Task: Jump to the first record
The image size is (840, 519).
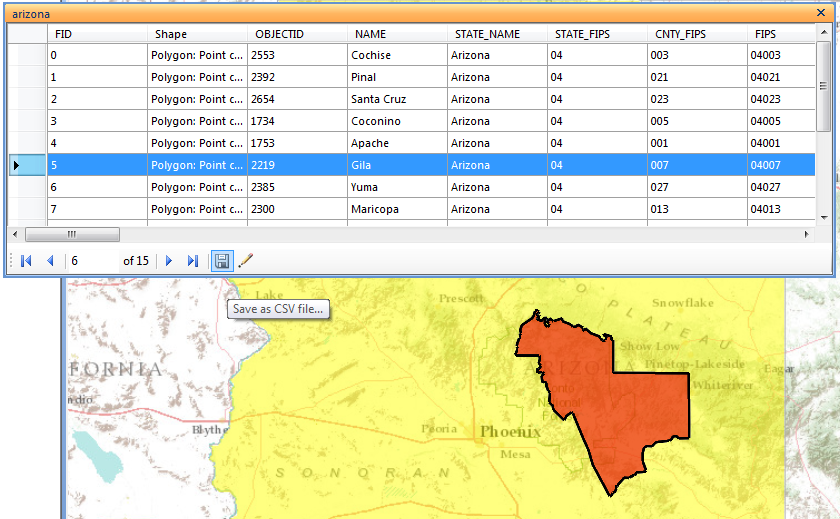Action: (26, 261)
